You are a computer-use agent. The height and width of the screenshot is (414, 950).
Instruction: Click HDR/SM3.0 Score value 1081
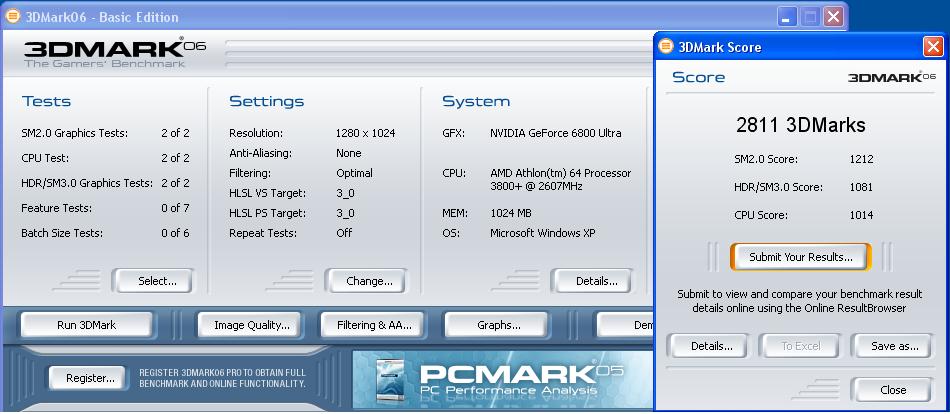coord(861,187)
